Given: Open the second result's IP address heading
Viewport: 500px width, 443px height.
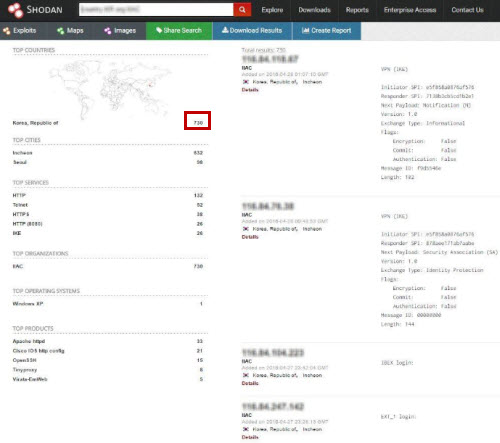Looking at the screenshot, I should pos(268,206).
